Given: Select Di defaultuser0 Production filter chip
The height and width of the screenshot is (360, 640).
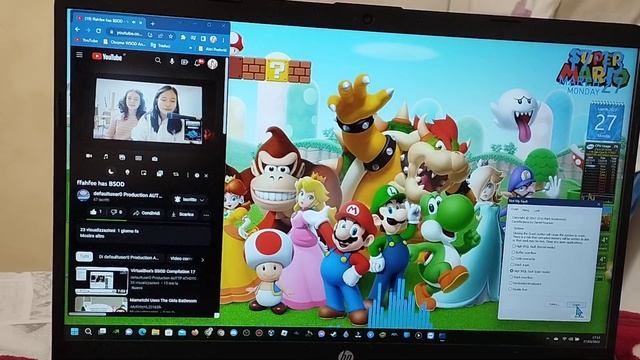Looking at the screenshot, I should (129, 258).
